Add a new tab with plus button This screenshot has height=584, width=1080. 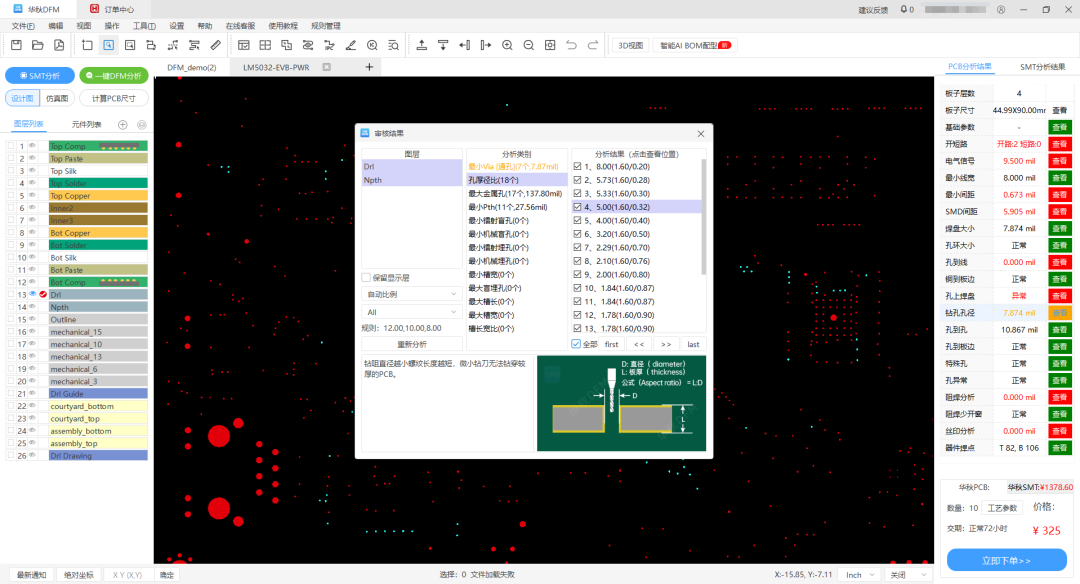point(369,67)
